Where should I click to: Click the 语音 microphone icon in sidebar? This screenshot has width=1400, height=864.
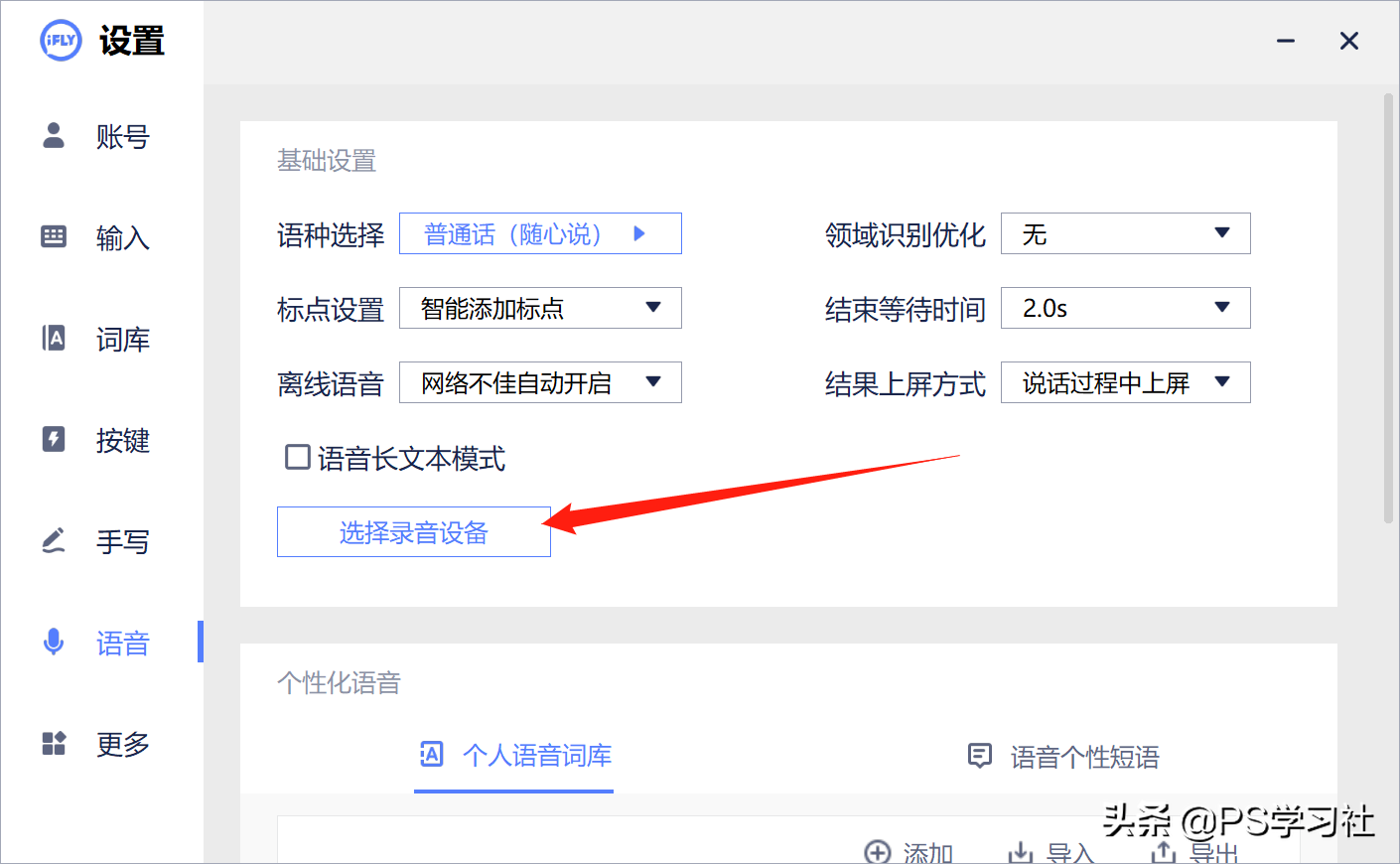(x=54, y=643)
